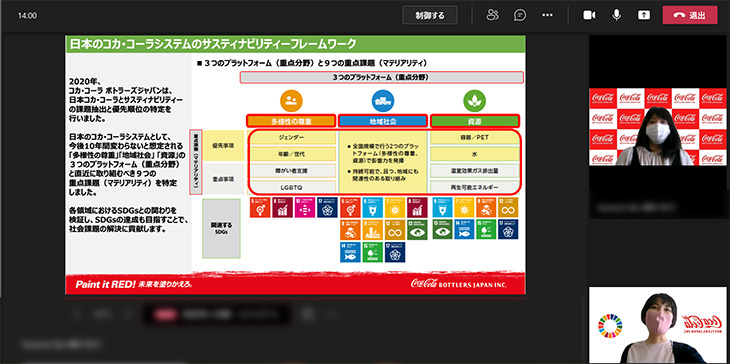Click the 地域社会 blue header box

pyautogui.click(x=383, y=121)
